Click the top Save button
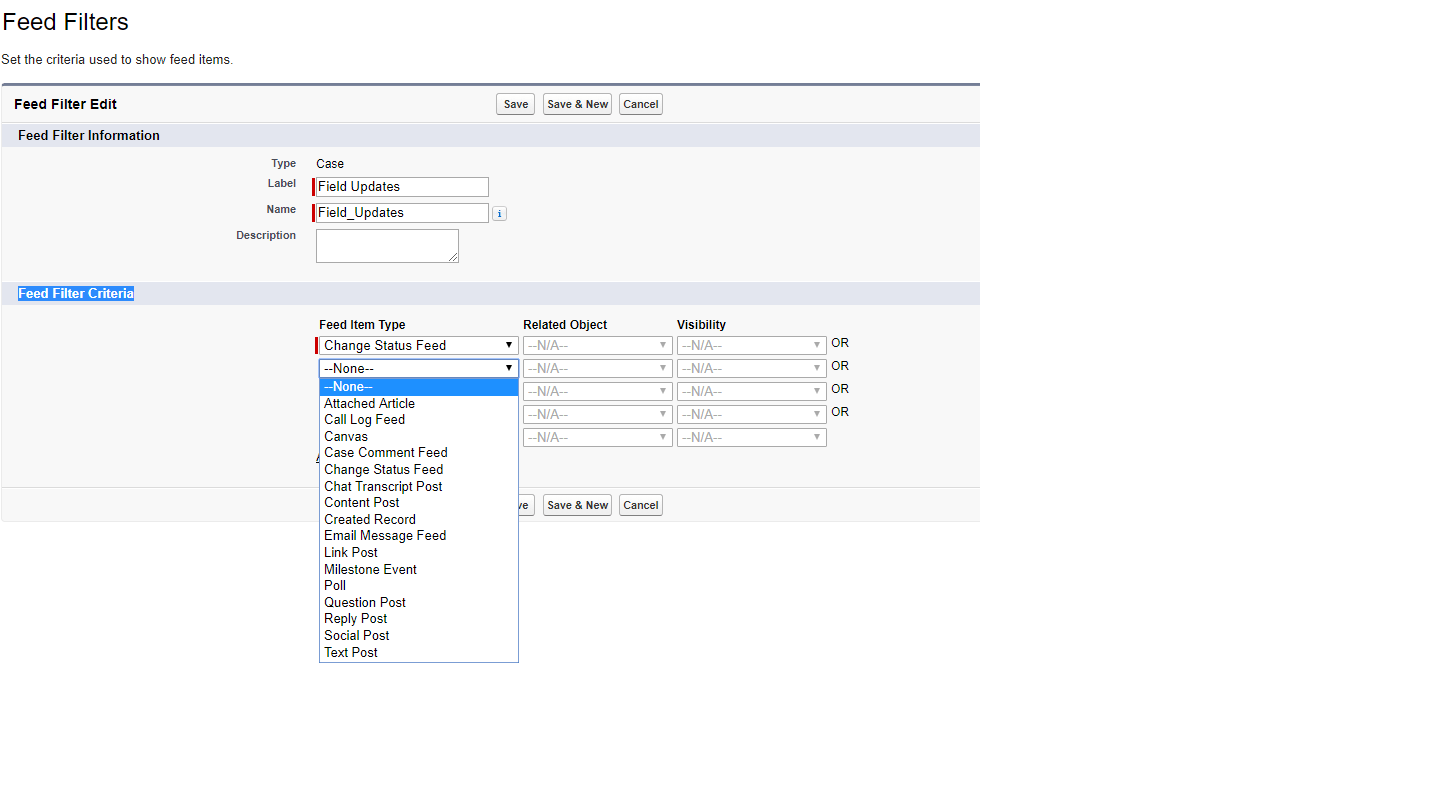Image resolution: width=1440 pixels, height=810 pixels. pos(514,103)
